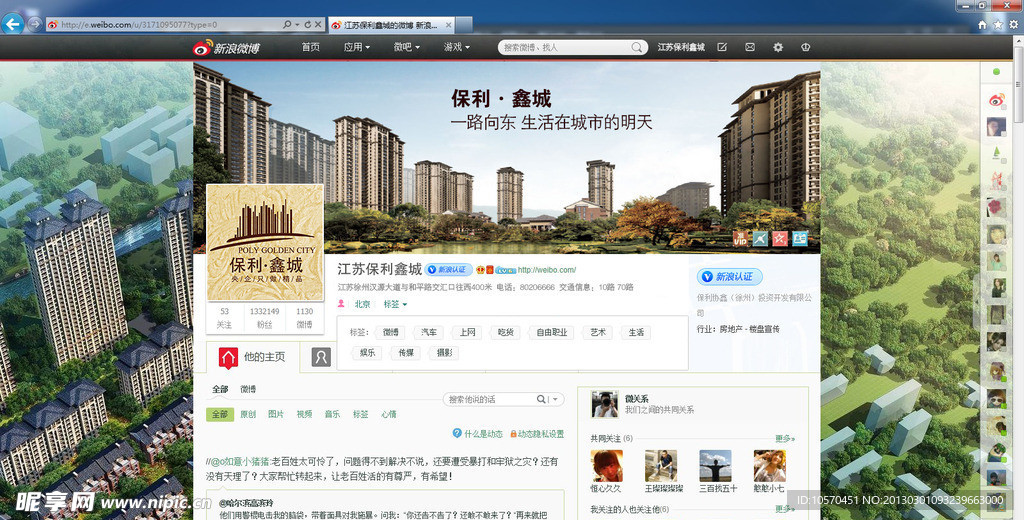Click the 北京 location link
The image size is (1024, 520).
click(362, 304)
